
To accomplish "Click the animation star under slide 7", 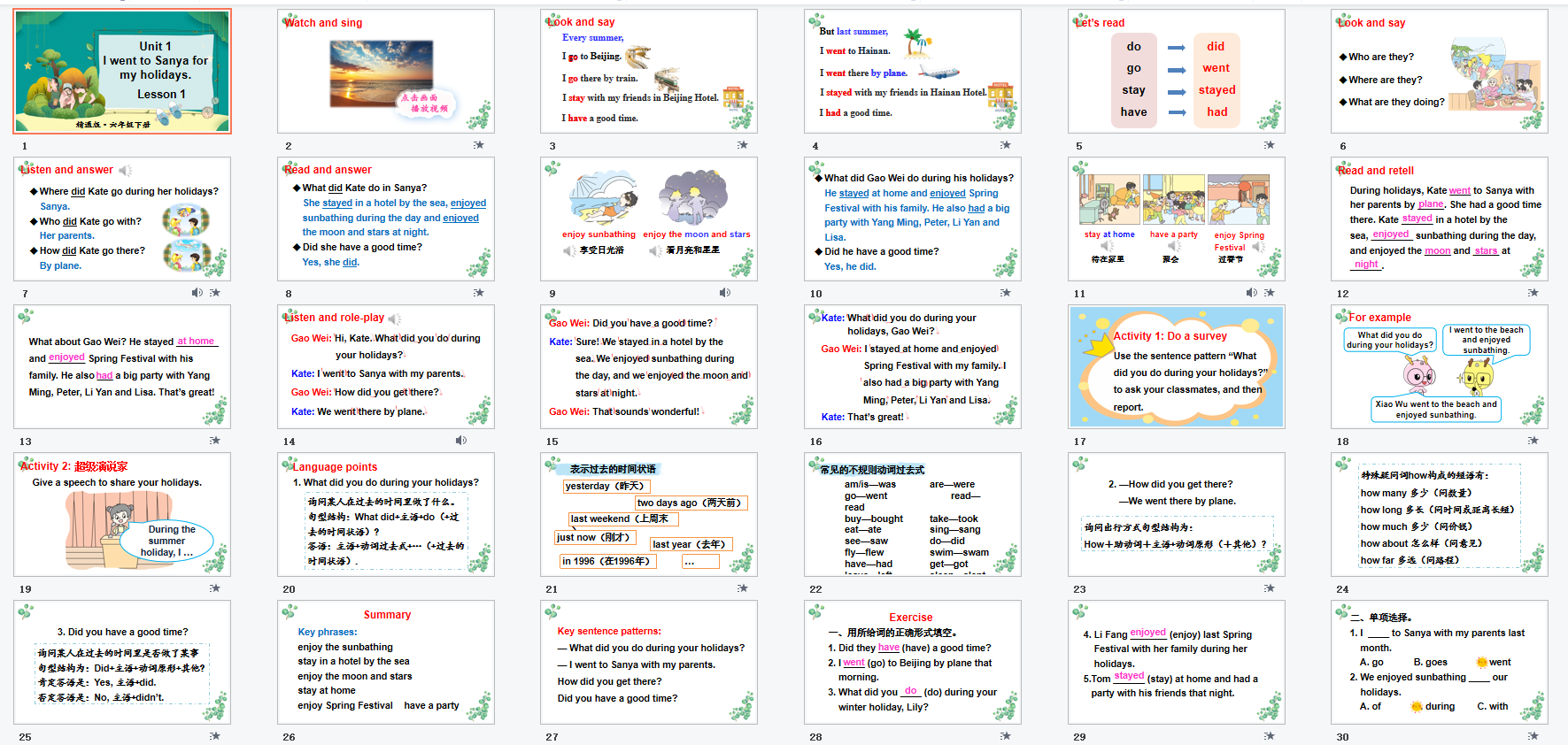I will click(214, 292).
